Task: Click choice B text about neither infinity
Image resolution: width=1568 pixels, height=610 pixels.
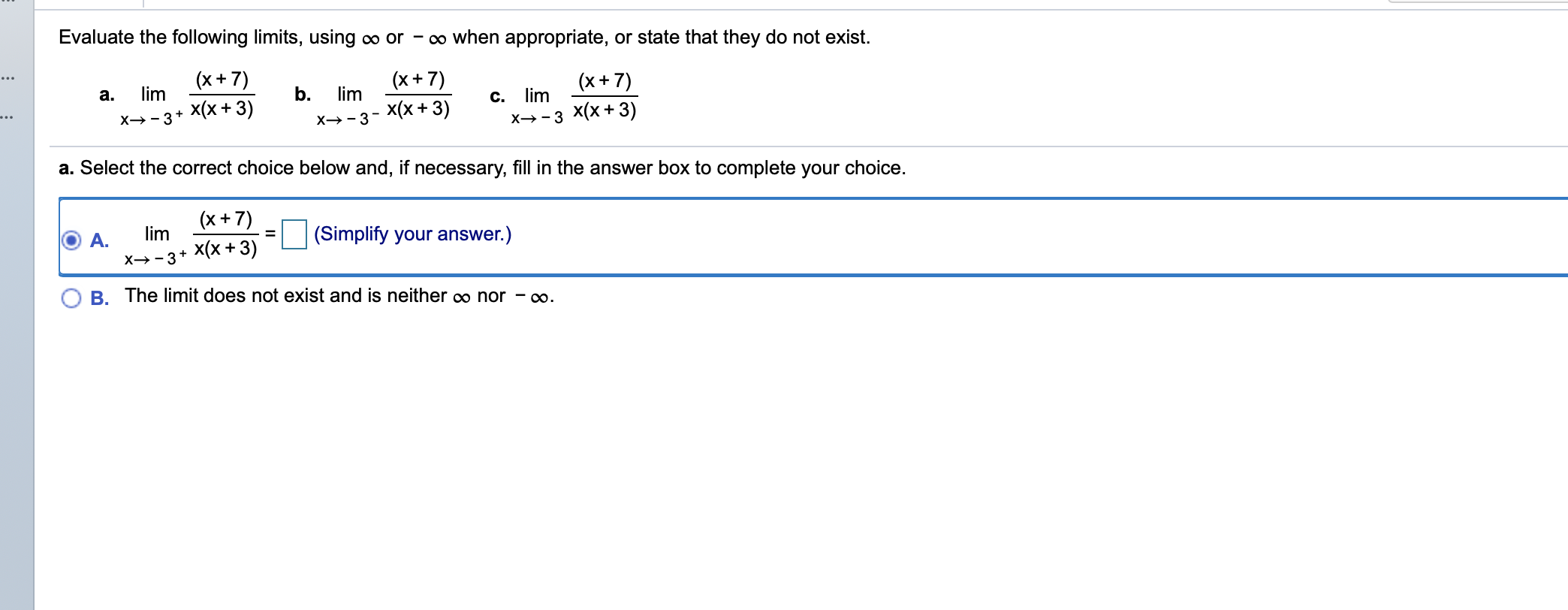Action: click(x=339, y=295)
